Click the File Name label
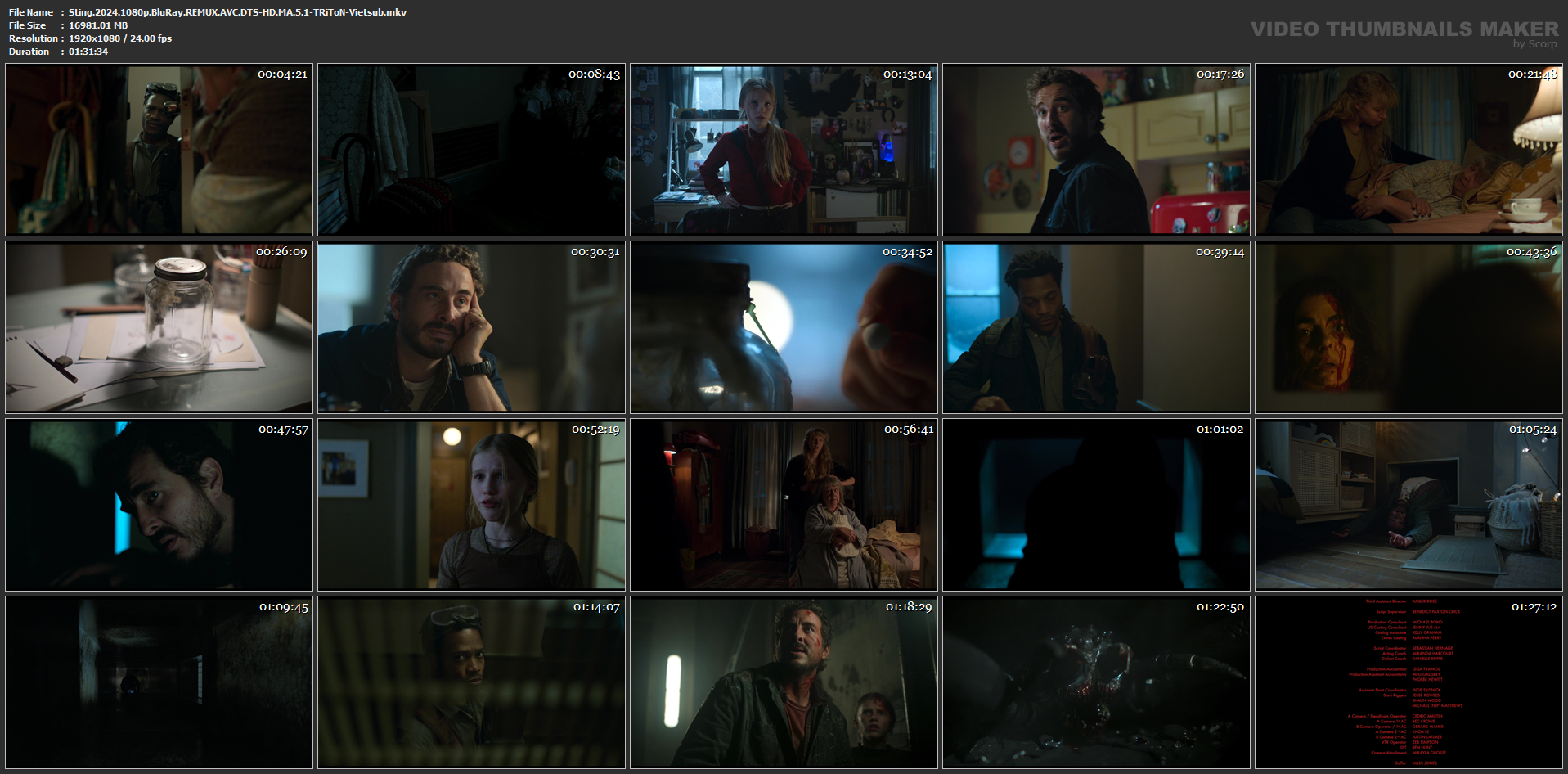Viewport: 1568px width, 774px height. click(31, 12)
